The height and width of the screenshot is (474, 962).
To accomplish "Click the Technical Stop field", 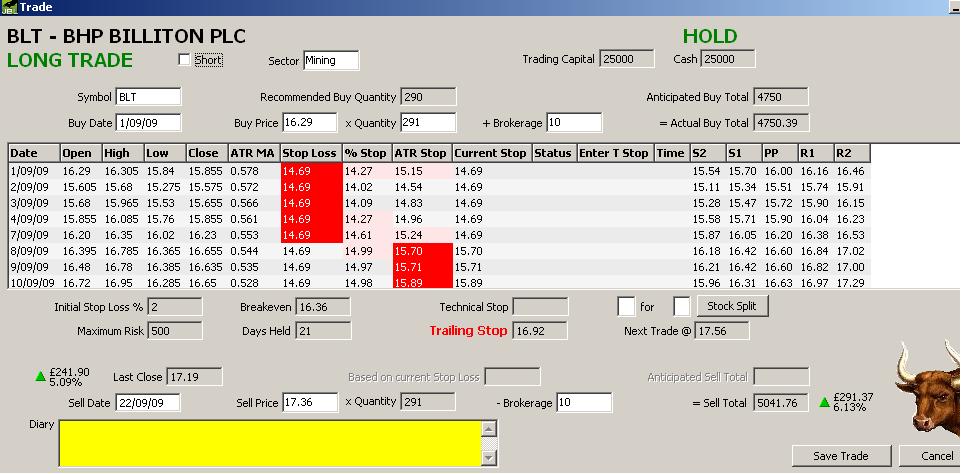I will tap(541, 307).
